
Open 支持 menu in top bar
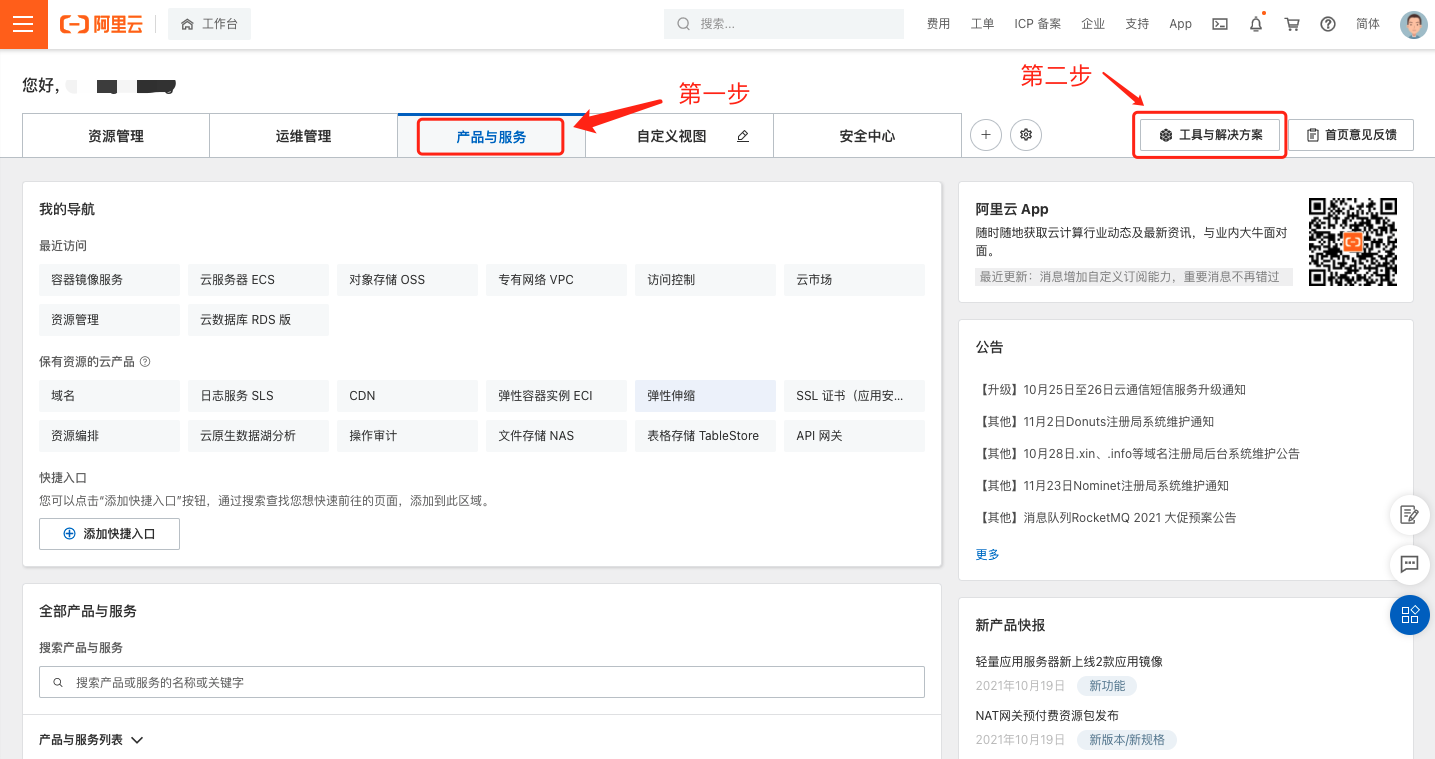(x=1137, y=24)
